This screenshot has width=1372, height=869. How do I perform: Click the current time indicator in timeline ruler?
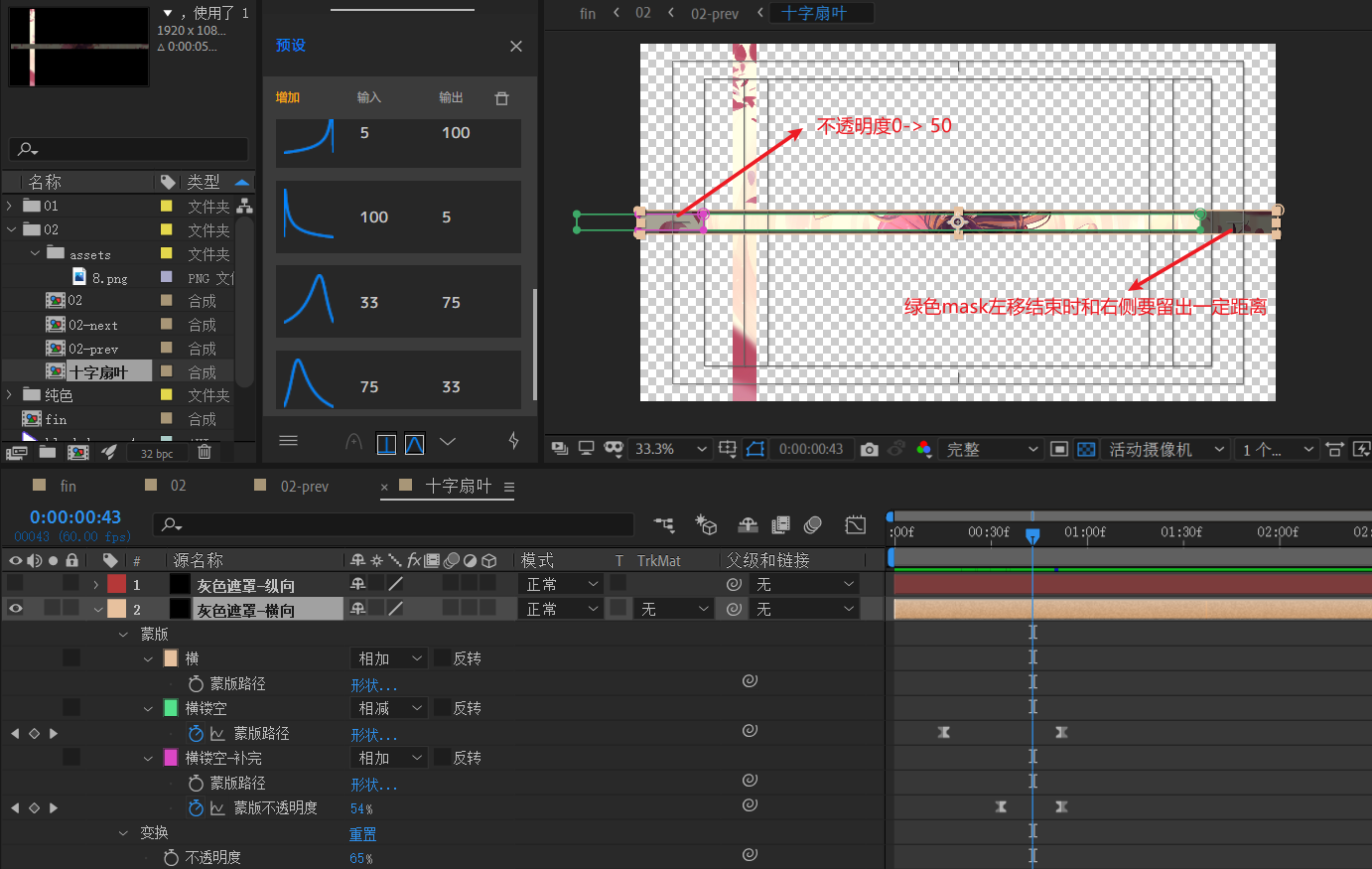1032,534
